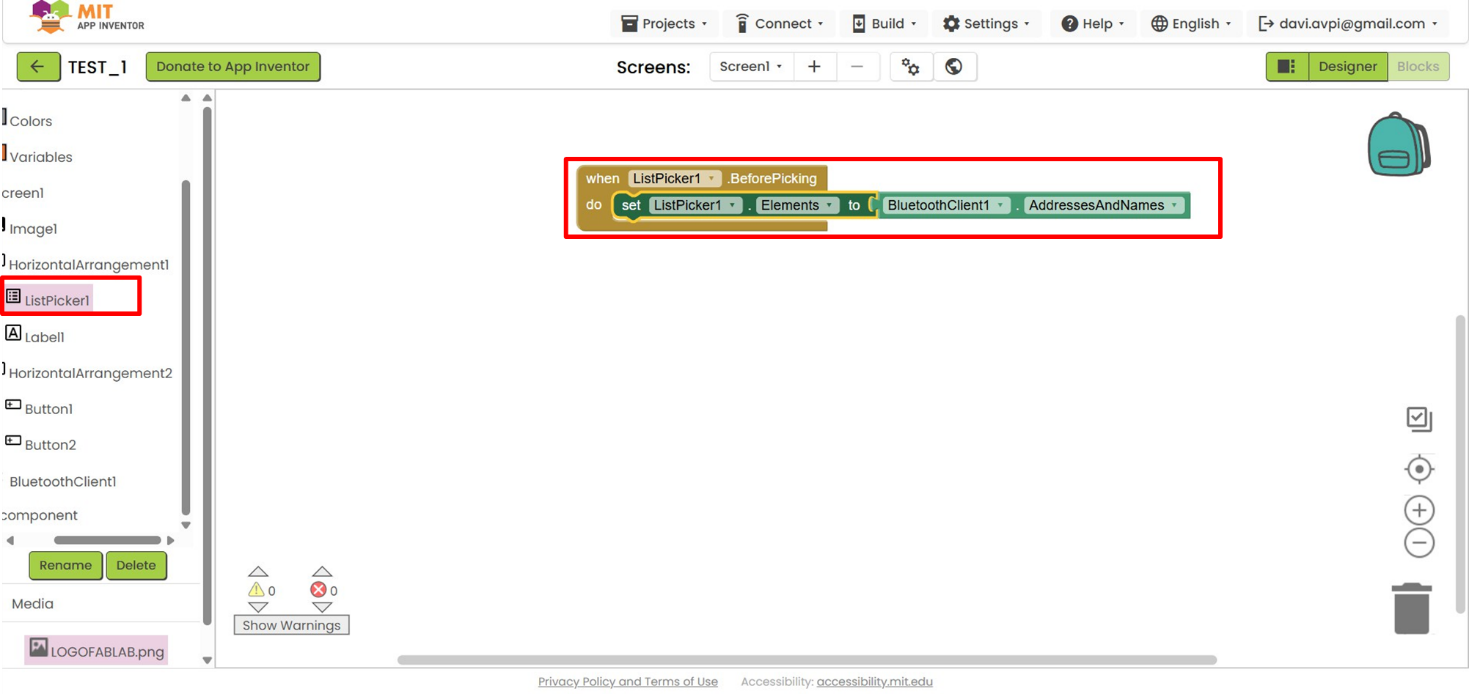Open the Help menu

coord(1092,23)
